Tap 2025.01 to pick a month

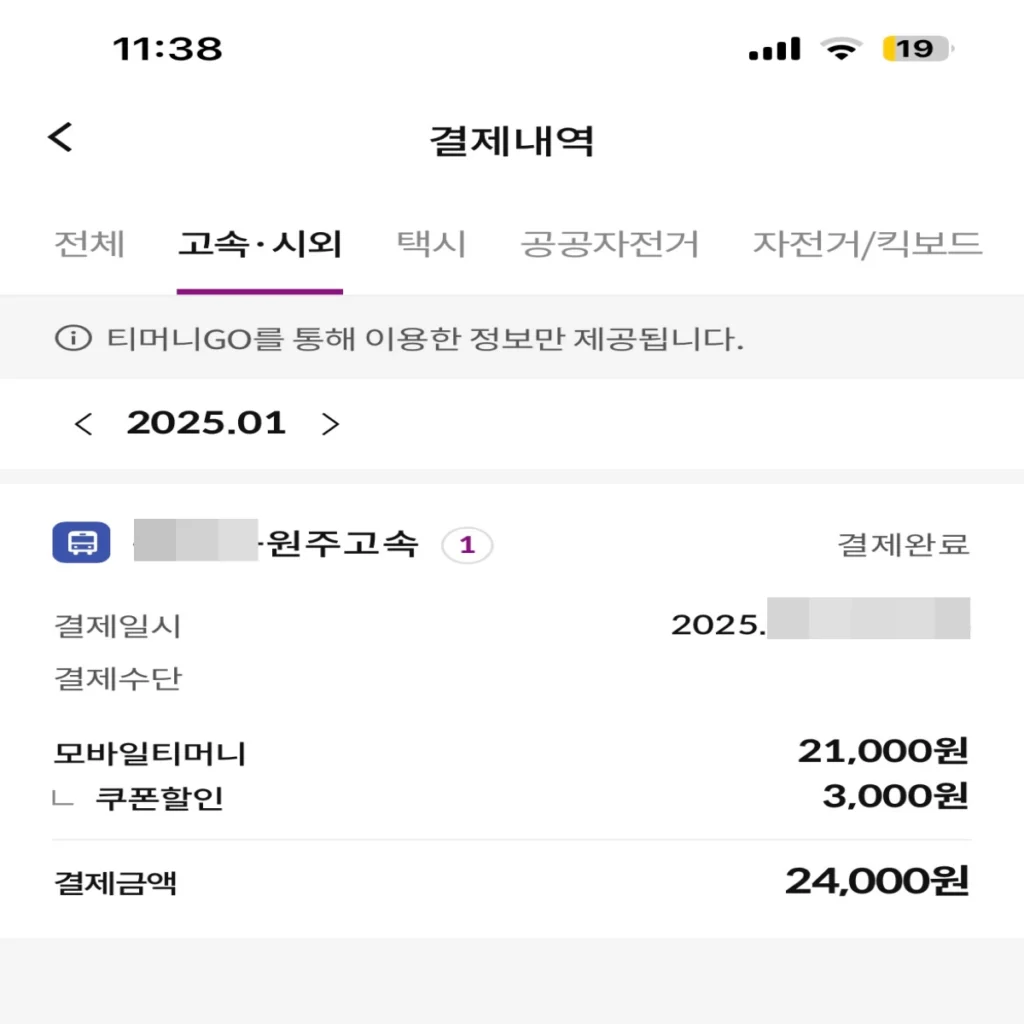point(206,424)
